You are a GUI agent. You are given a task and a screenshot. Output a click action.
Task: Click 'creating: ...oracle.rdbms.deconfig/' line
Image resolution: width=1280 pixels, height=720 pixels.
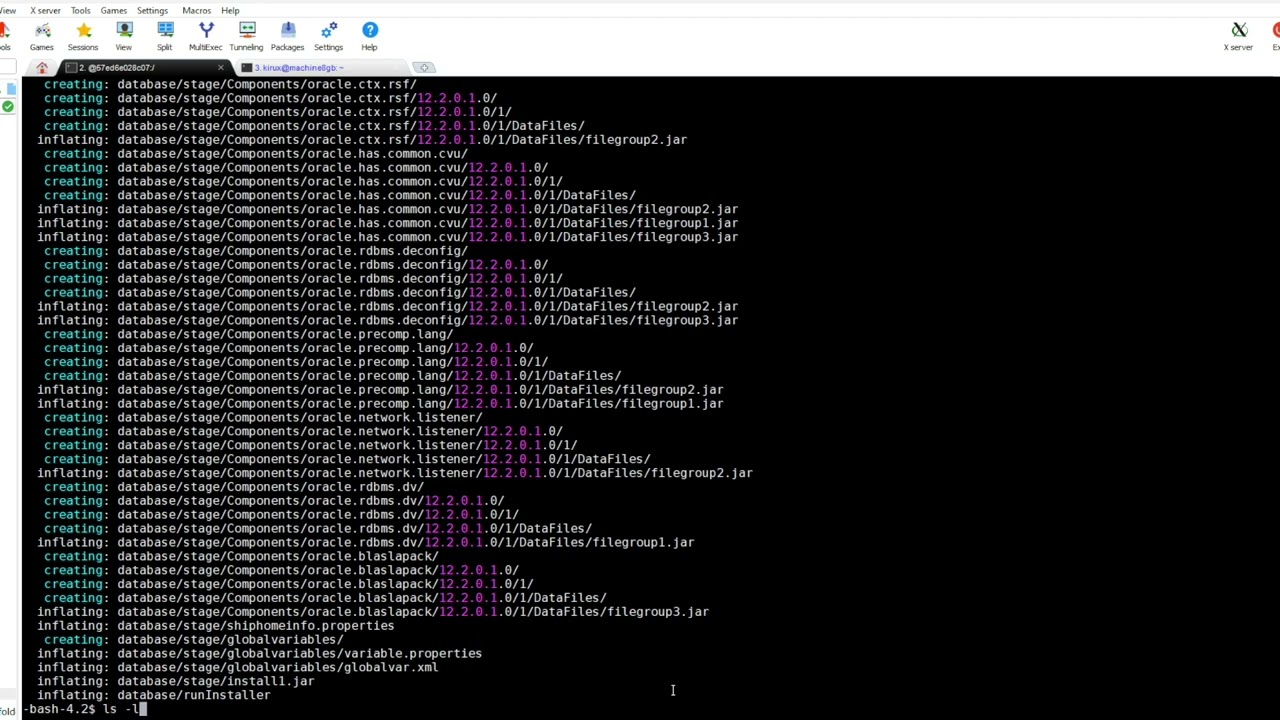coord(256,251)
